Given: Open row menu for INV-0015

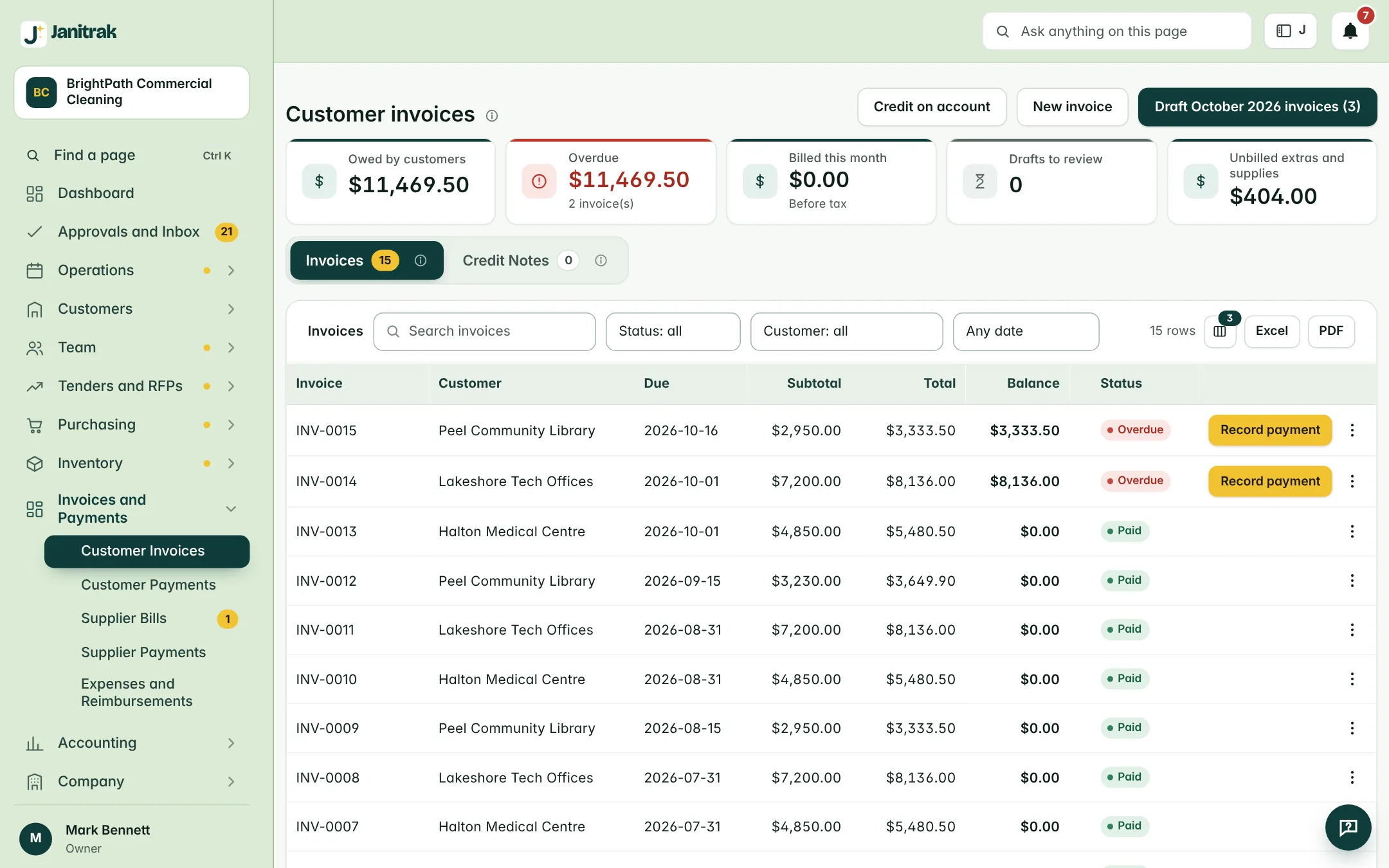Looking at the screenshot, I should point(1352,430).
